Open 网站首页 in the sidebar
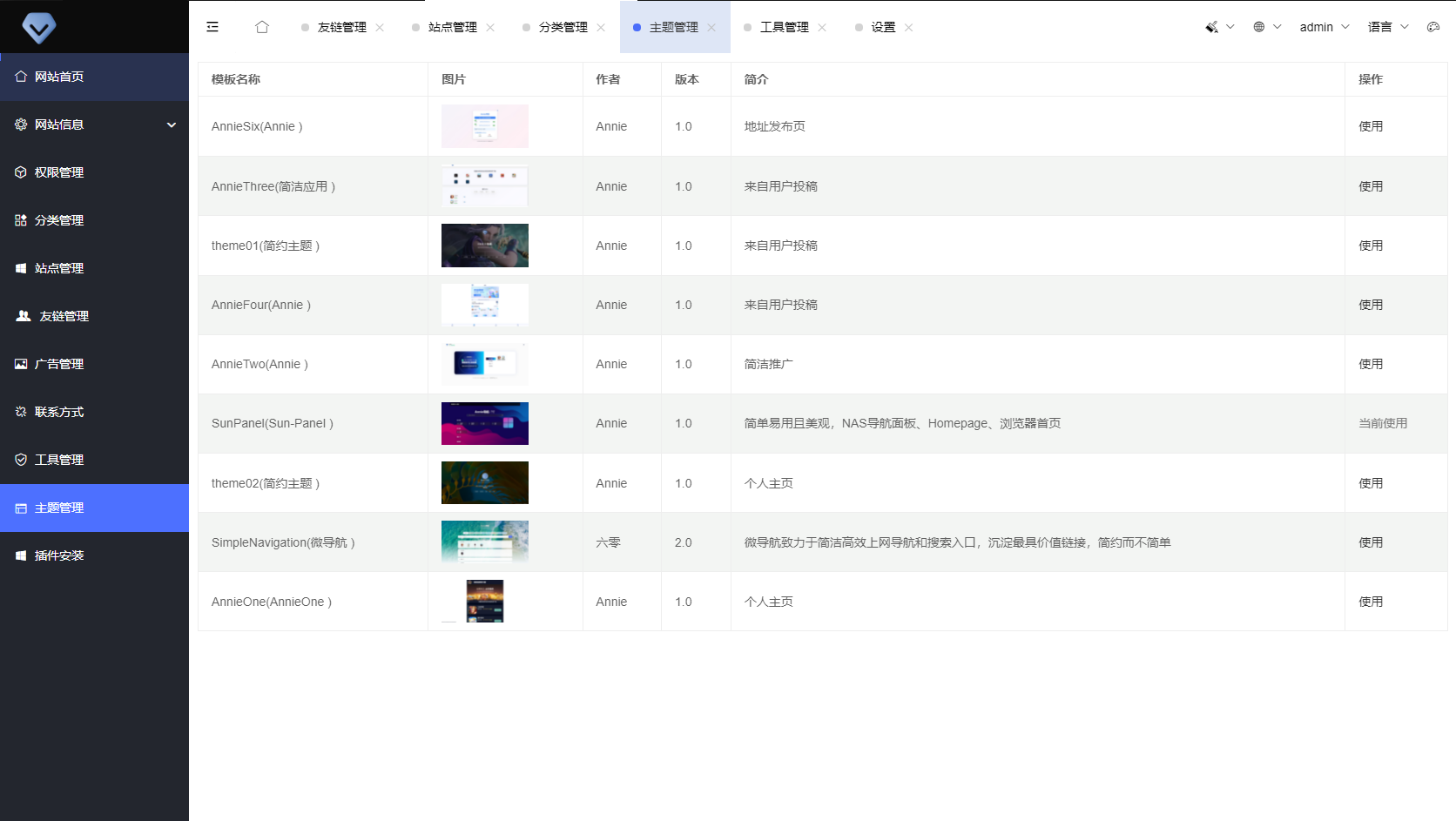The width and height of the screenshot is (1456, 821). coord(94,77)
